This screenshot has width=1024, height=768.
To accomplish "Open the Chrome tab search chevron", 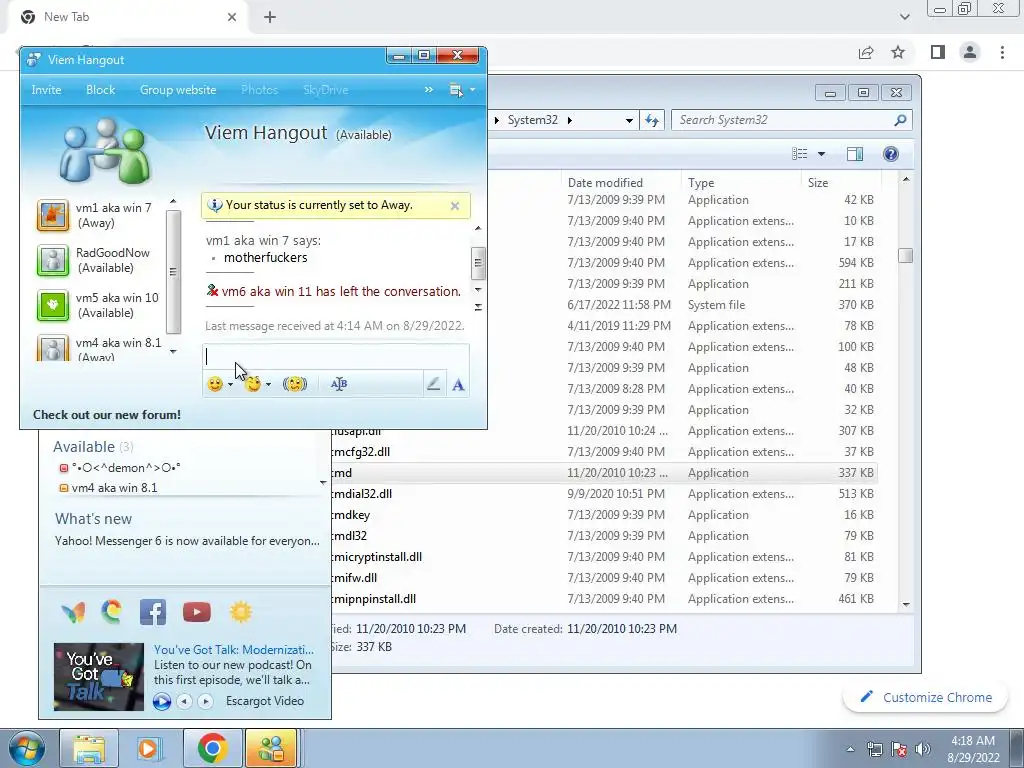I will point(904,17).
